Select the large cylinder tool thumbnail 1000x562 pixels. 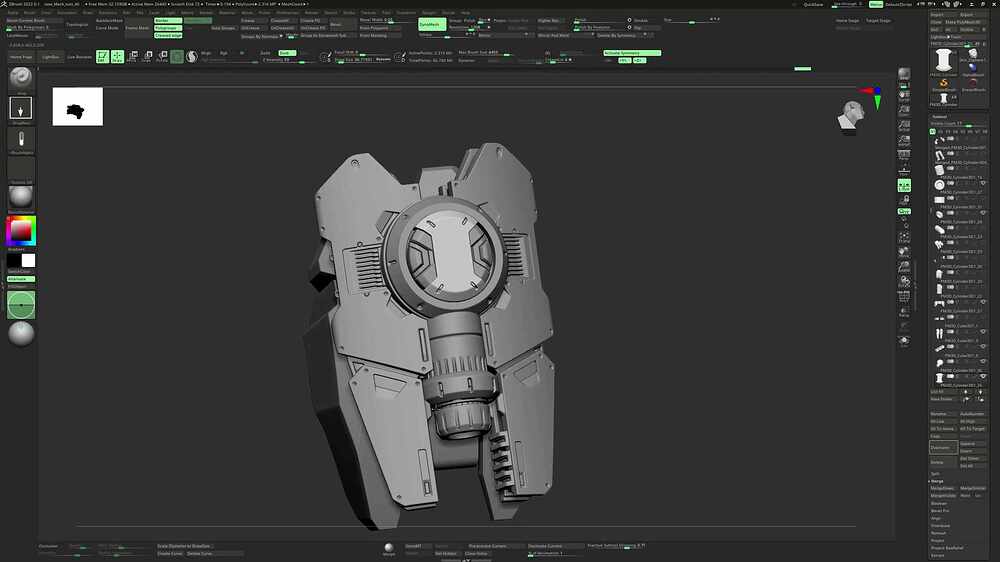coord(944,60)
